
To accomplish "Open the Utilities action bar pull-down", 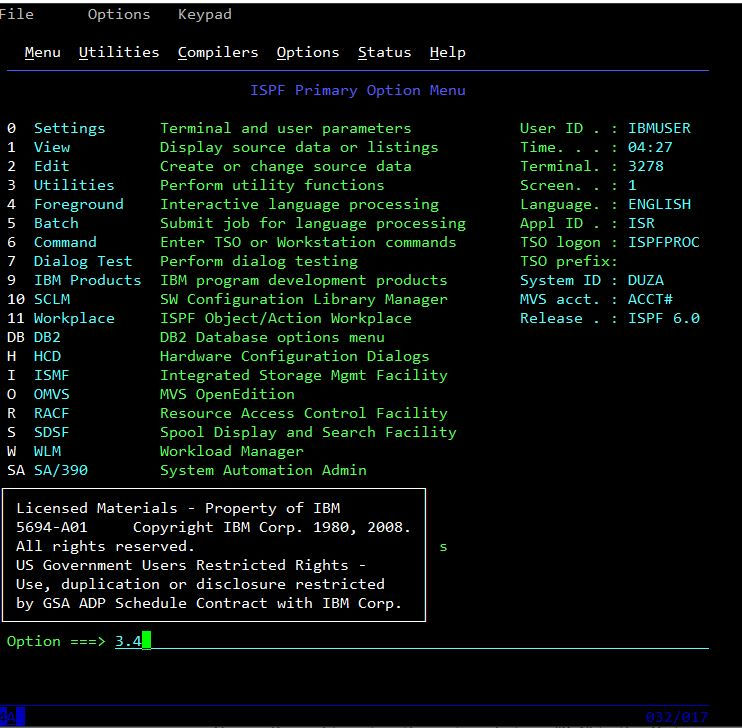I will (119, 52).
